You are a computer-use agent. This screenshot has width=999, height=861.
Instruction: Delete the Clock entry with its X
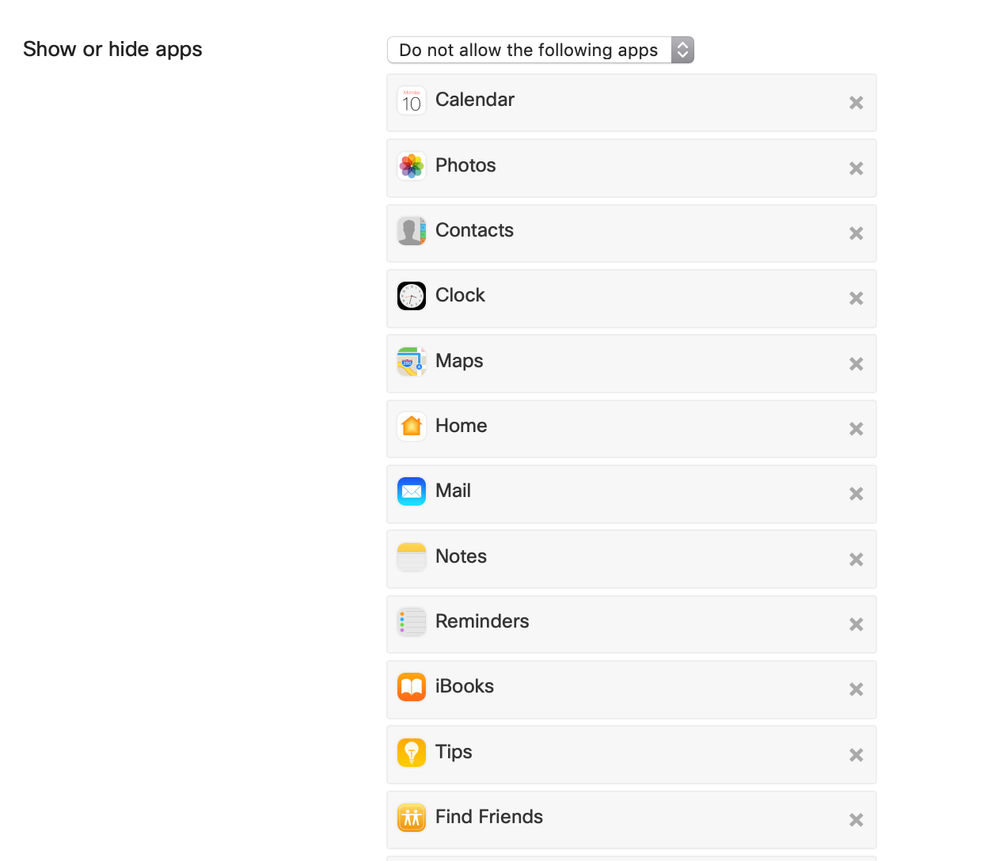(856, 298)
